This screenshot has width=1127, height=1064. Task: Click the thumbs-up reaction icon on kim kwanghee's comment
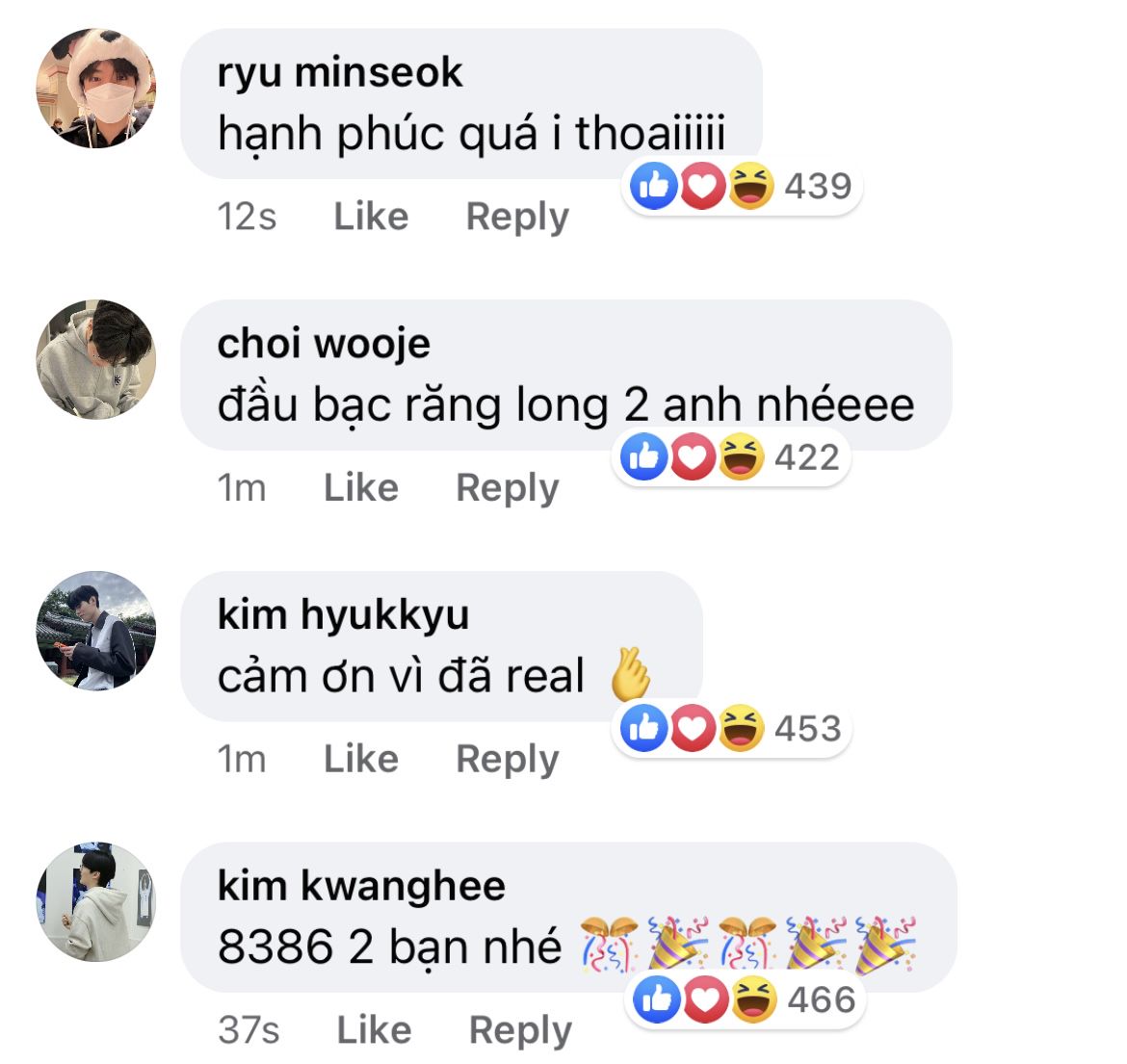(657, 999)
